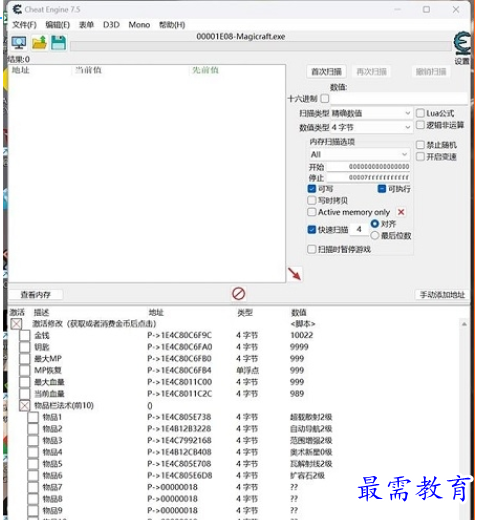Open the 编辑(E) menu

point(57,25)
